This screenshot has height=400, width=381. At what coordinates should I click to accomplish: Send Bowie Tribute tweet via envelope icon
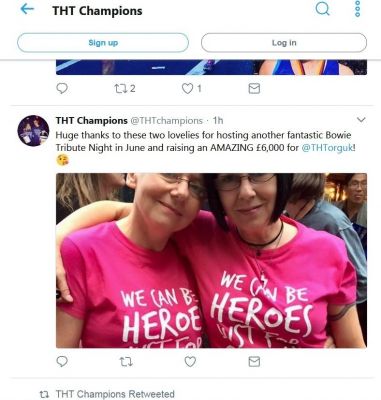254,362
